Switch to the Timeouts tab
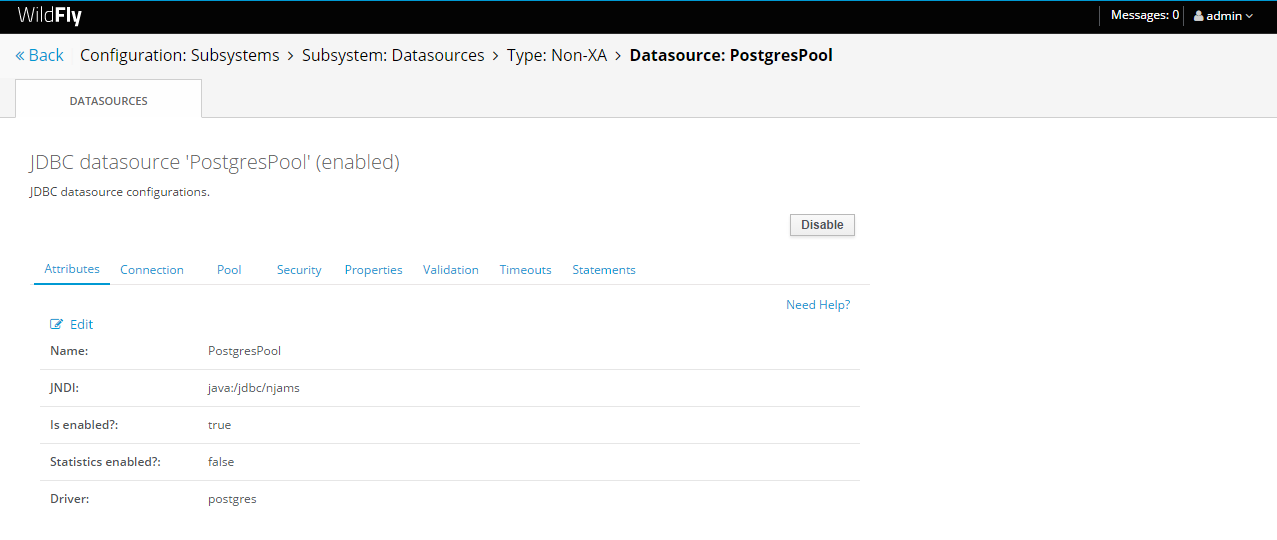This screenshot has height=540, width=1277. point(526,270)
